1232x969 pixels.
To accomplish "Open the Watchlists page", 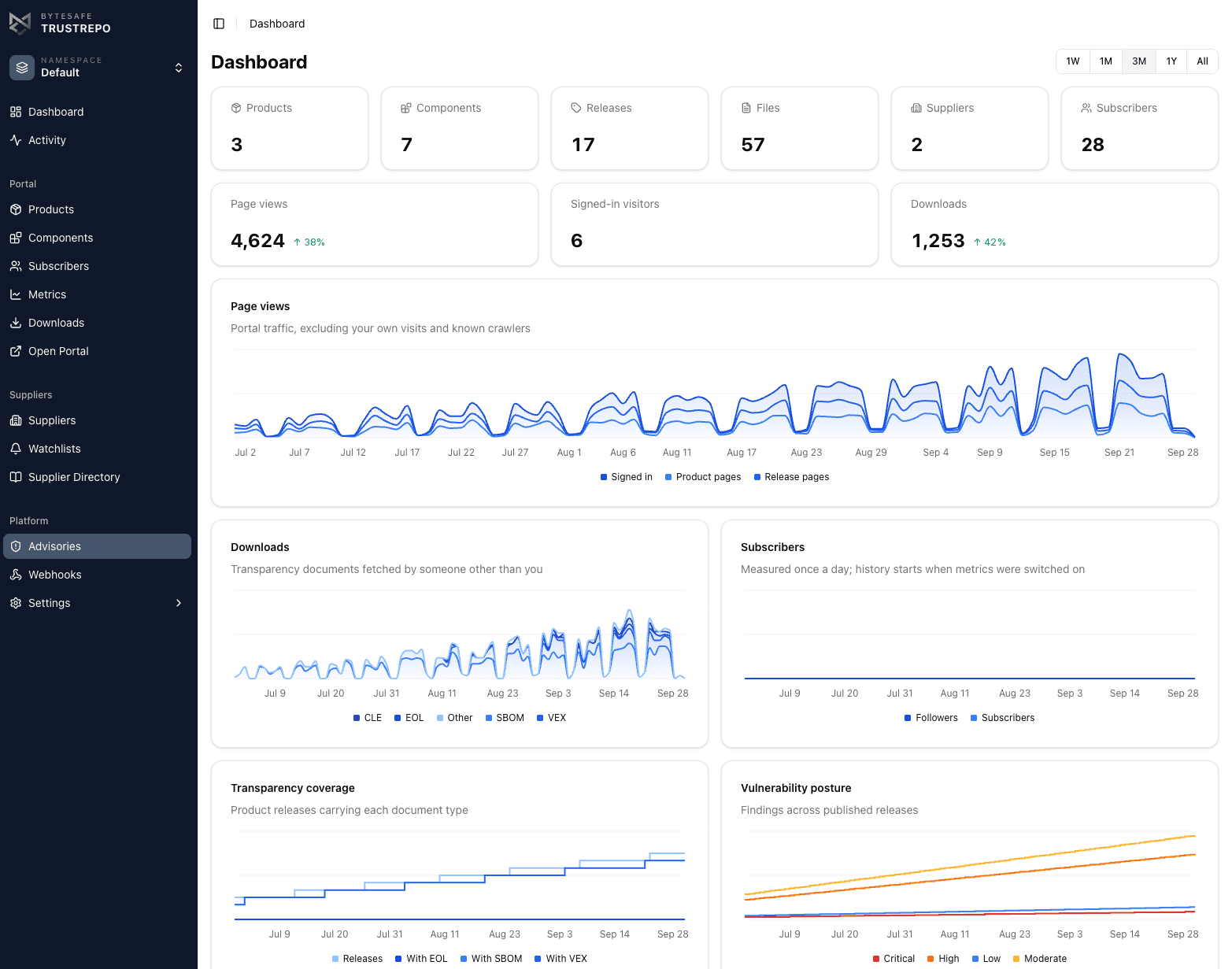I will (x=98, y=449).
